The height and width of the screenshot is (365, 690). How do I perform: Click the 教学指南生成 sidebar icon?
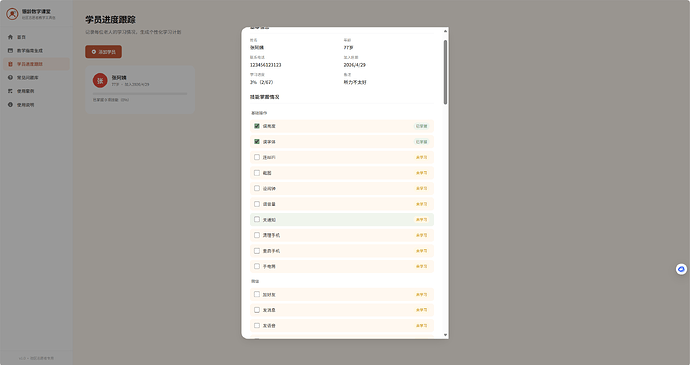click(10, 51)
